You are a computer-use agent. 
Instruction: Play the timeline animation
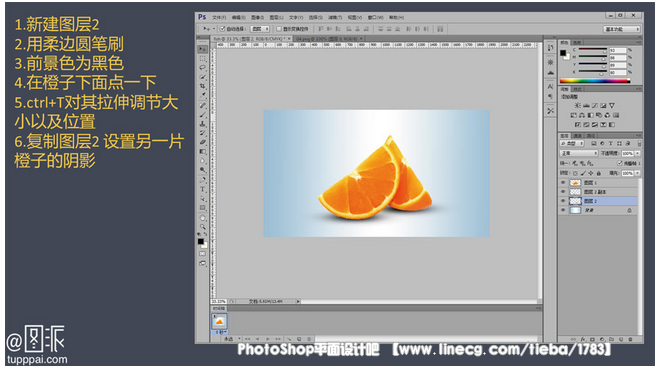tap(268, 339)
